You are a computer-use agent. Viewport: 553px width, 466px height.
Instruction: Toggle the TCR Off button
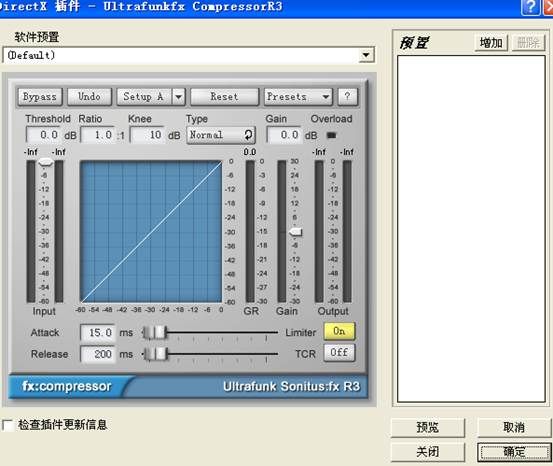point(339,353)
